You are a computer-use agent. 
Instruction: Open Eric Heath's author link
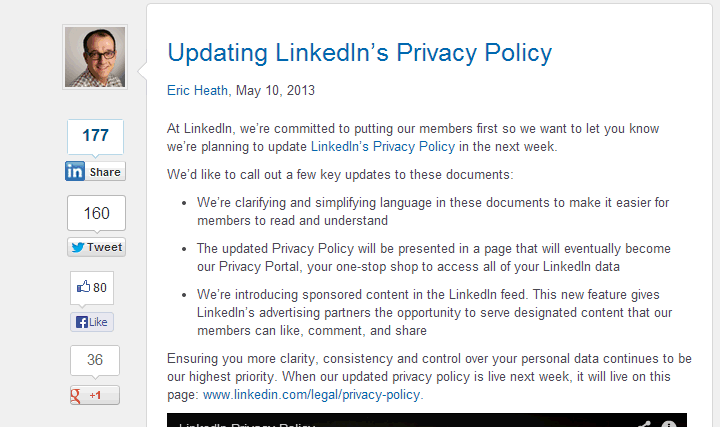[x=197, y=90]
